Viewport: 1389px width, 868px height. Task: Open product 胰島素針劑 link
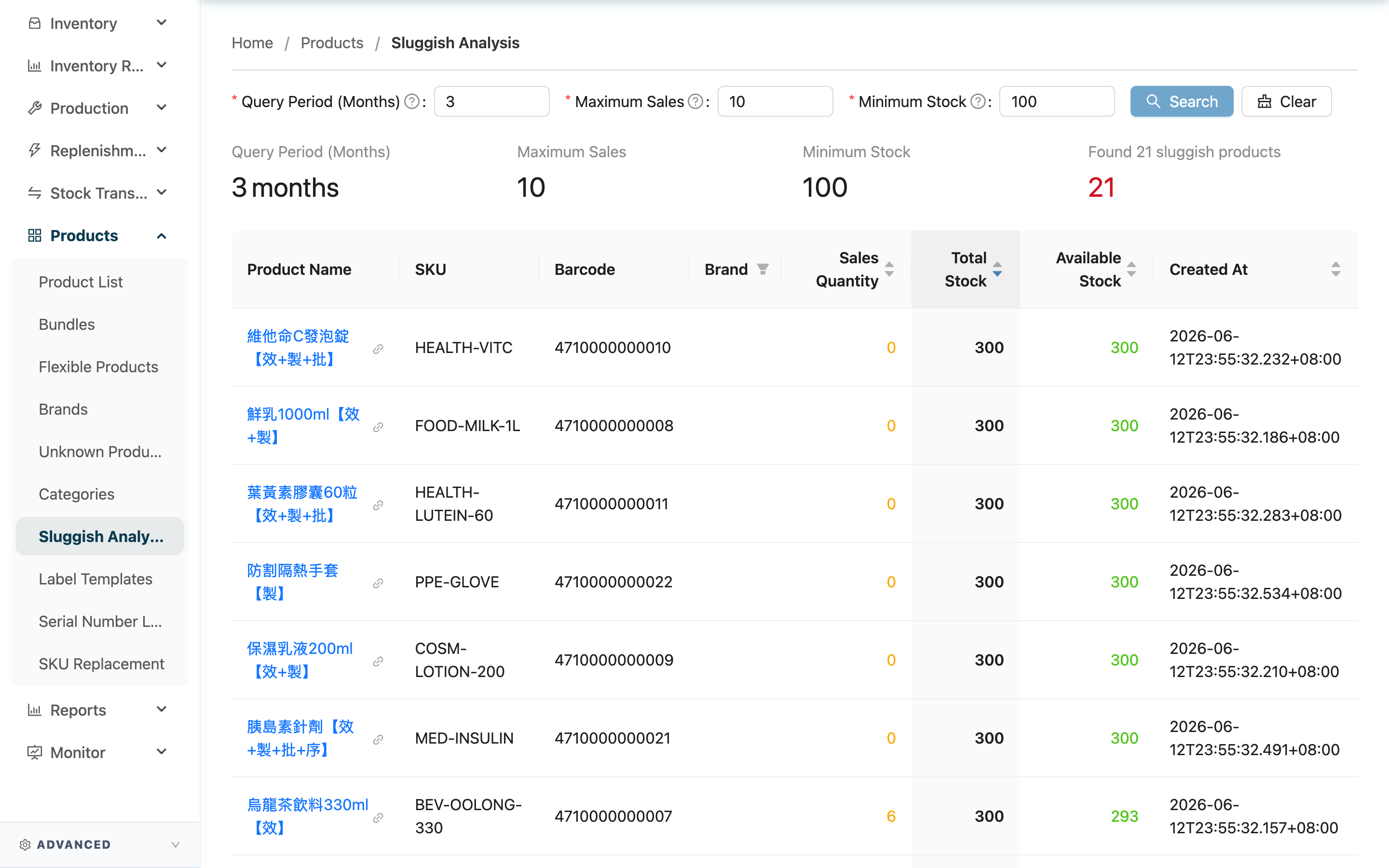pos(300,738)
